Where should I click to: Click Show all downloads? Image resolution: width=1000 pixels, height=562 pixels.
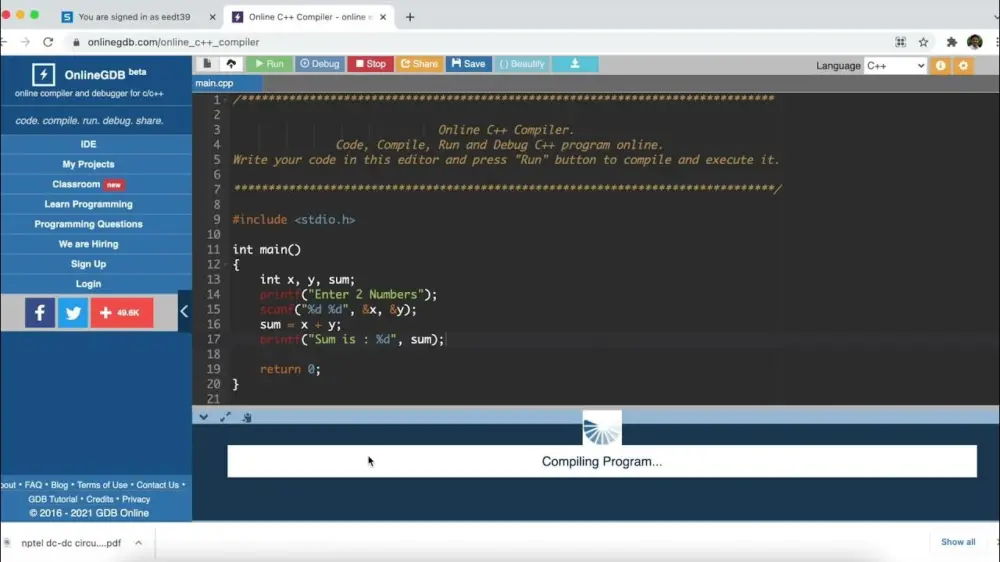[958, 542]
